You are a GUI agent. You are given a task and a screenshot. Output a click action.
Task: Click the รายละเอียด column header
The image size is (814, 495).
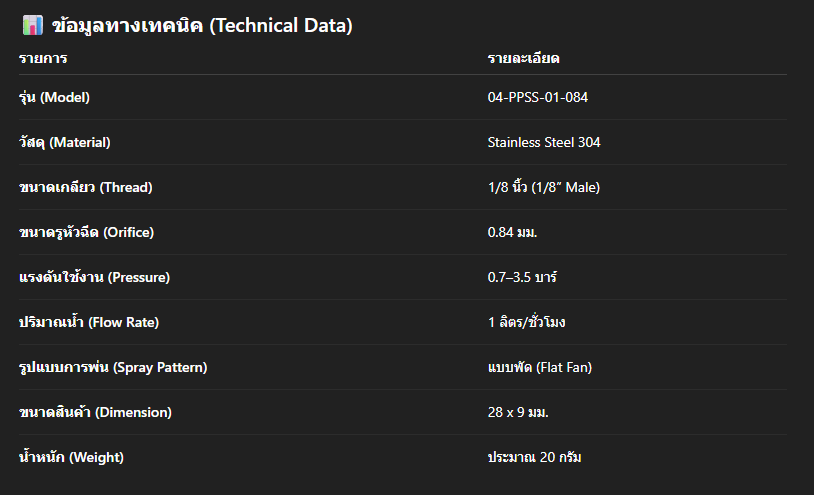click(523, 59)
